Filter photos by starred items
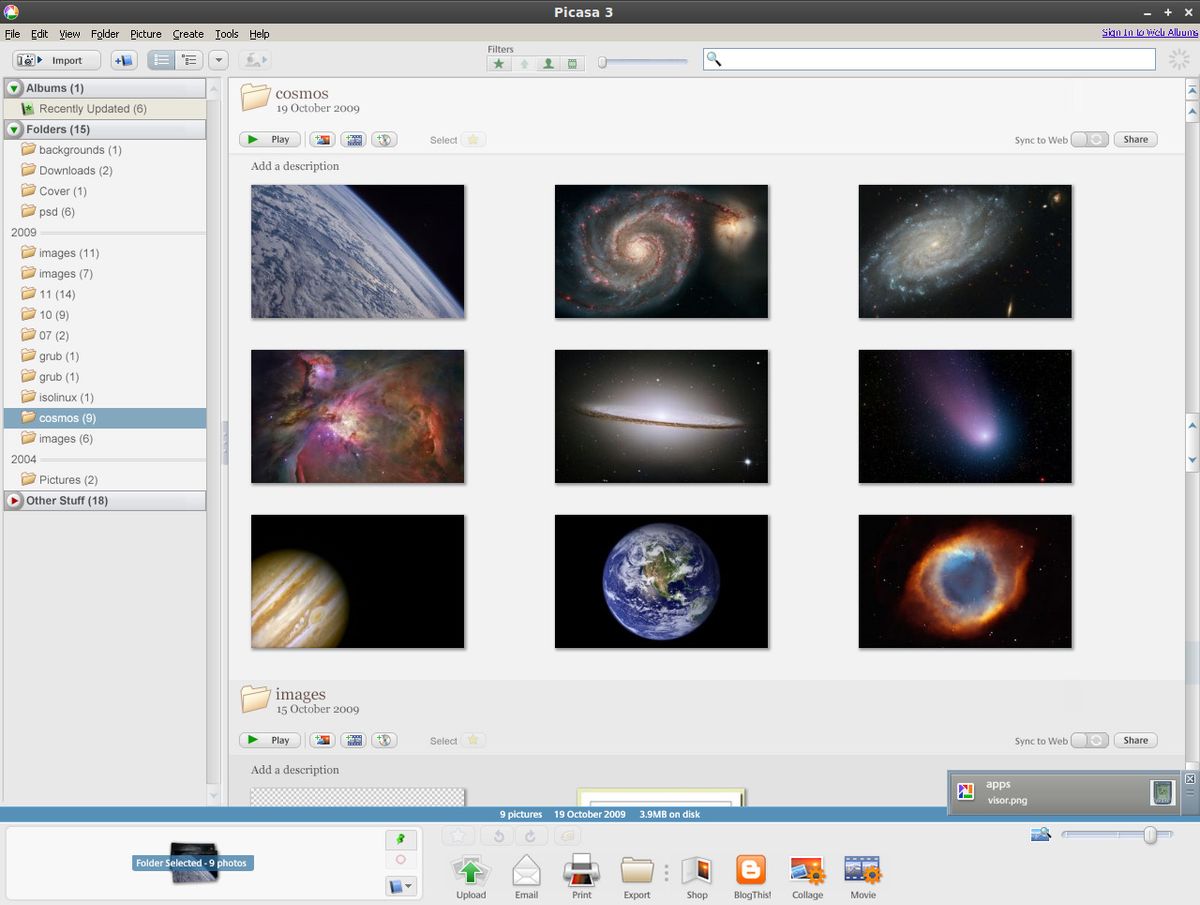Image resolution: width=1200 pixels, height=905 pixels. (x=498, y=63)
